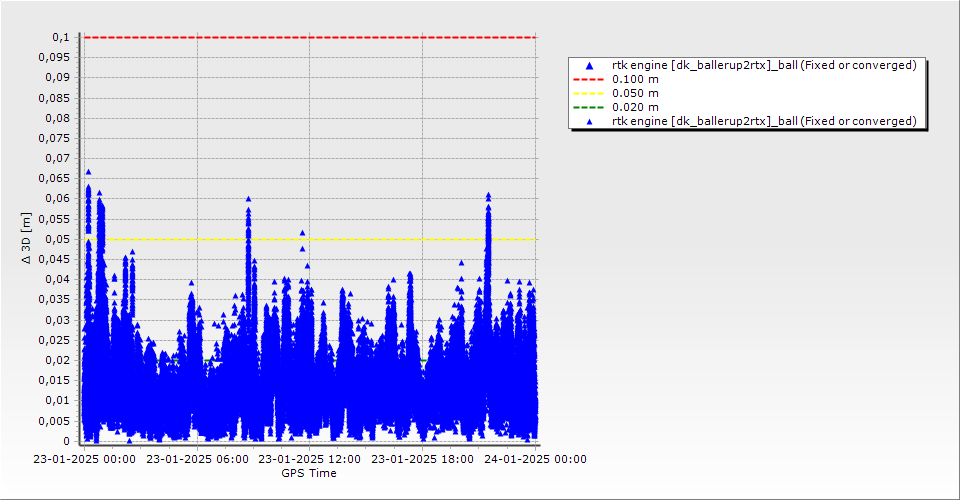Click the '0,055' y-axis tick label
Screen dimensions: 960x500
54,219
